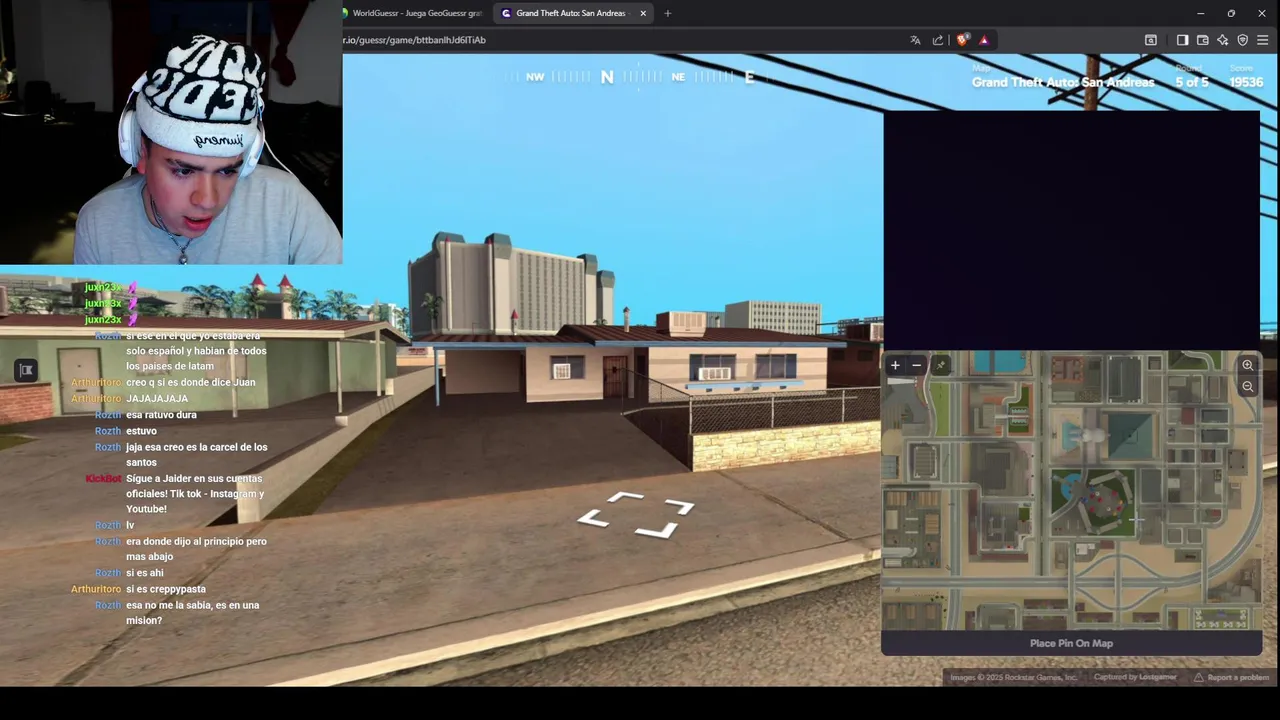The image size is (1280, 720).
Task: Click the chat username KickBot
Action: 103,479
